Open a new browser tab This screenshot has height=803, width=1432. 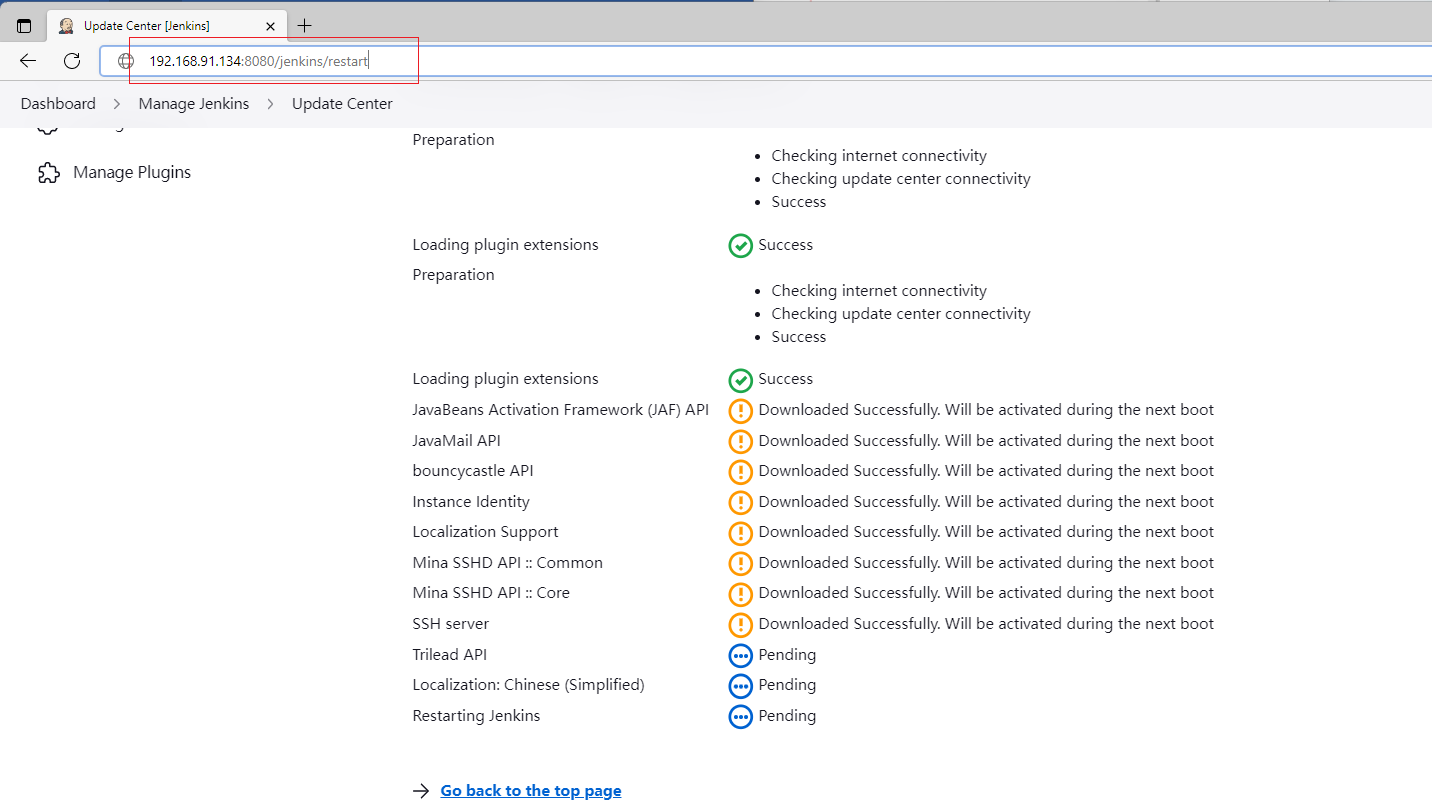pyautogui.click(x=305, y=26)
